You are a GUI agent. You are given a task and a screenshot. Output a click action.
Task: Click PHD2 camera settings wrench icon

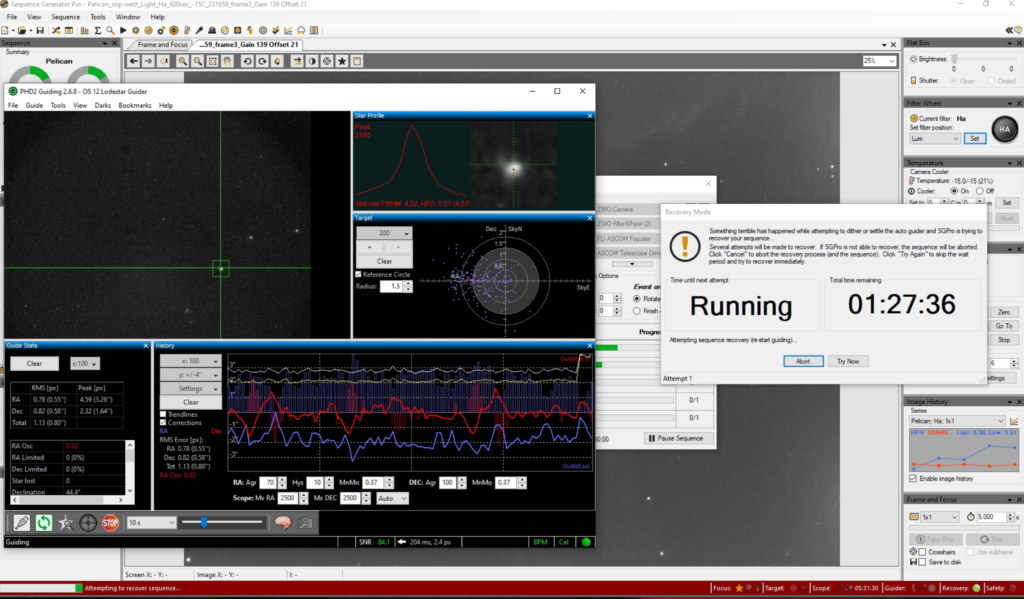(305, 523)
